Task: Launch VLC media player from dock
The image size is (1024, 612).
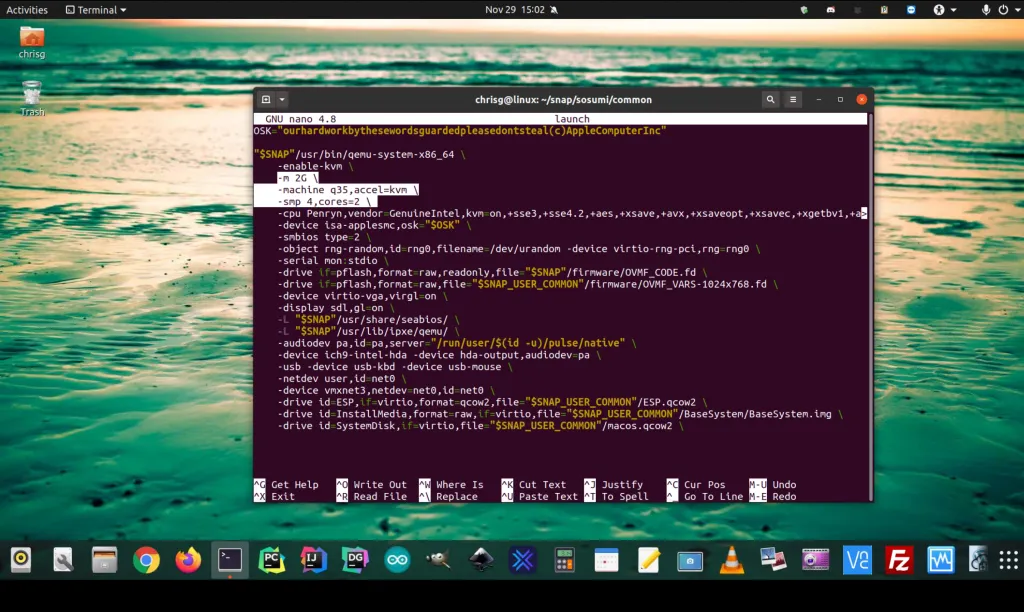Action: [x=731, y=559]
